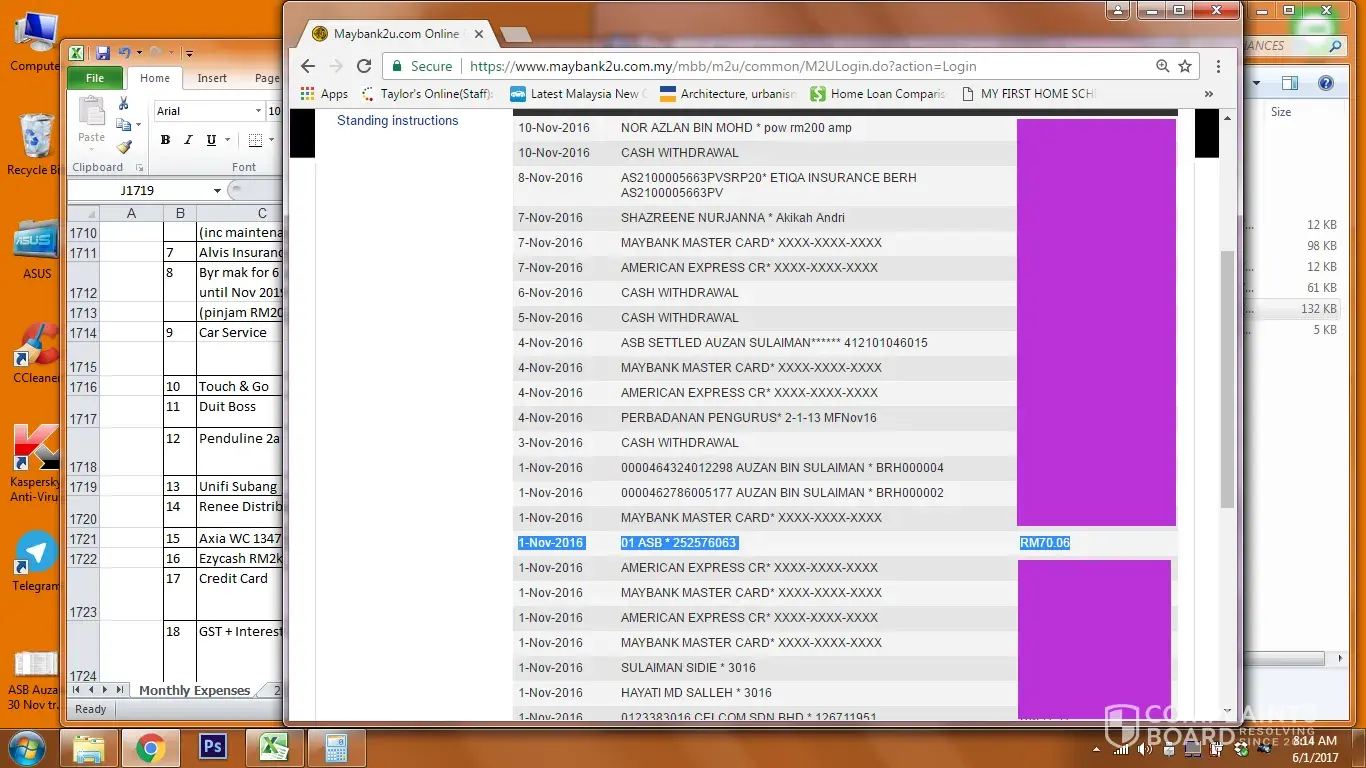Open the Home Loan Comparison bookmark
Image resolution: width=1366 pixels, height=768 pixels.
[878, 94]
